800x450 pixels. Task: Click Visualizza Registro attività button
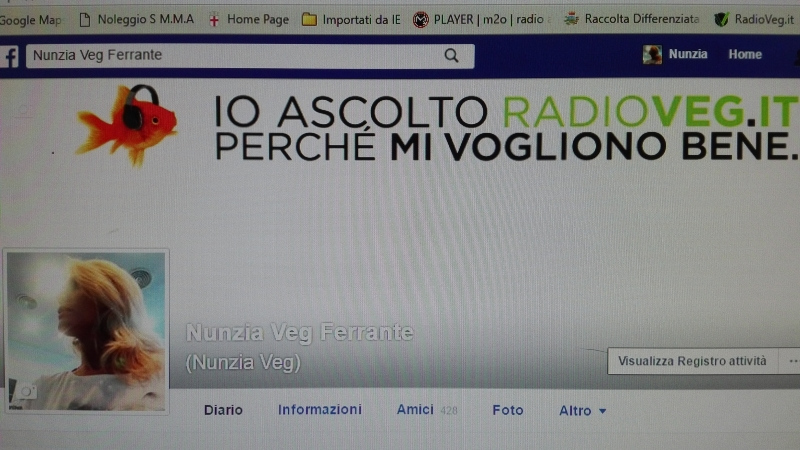point(692,361)
